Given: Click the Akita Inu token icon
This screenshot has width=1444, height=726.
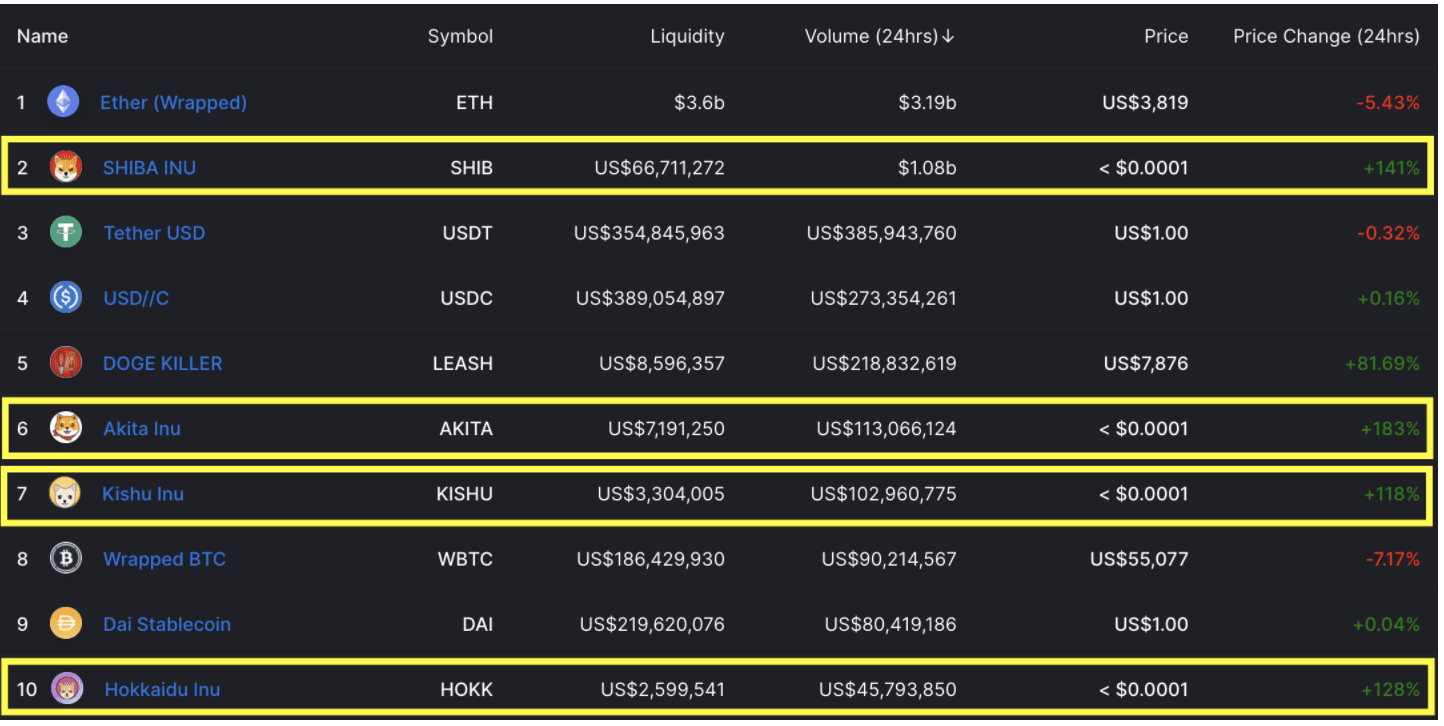Looking at the screenshot, I should click(66, 428).
